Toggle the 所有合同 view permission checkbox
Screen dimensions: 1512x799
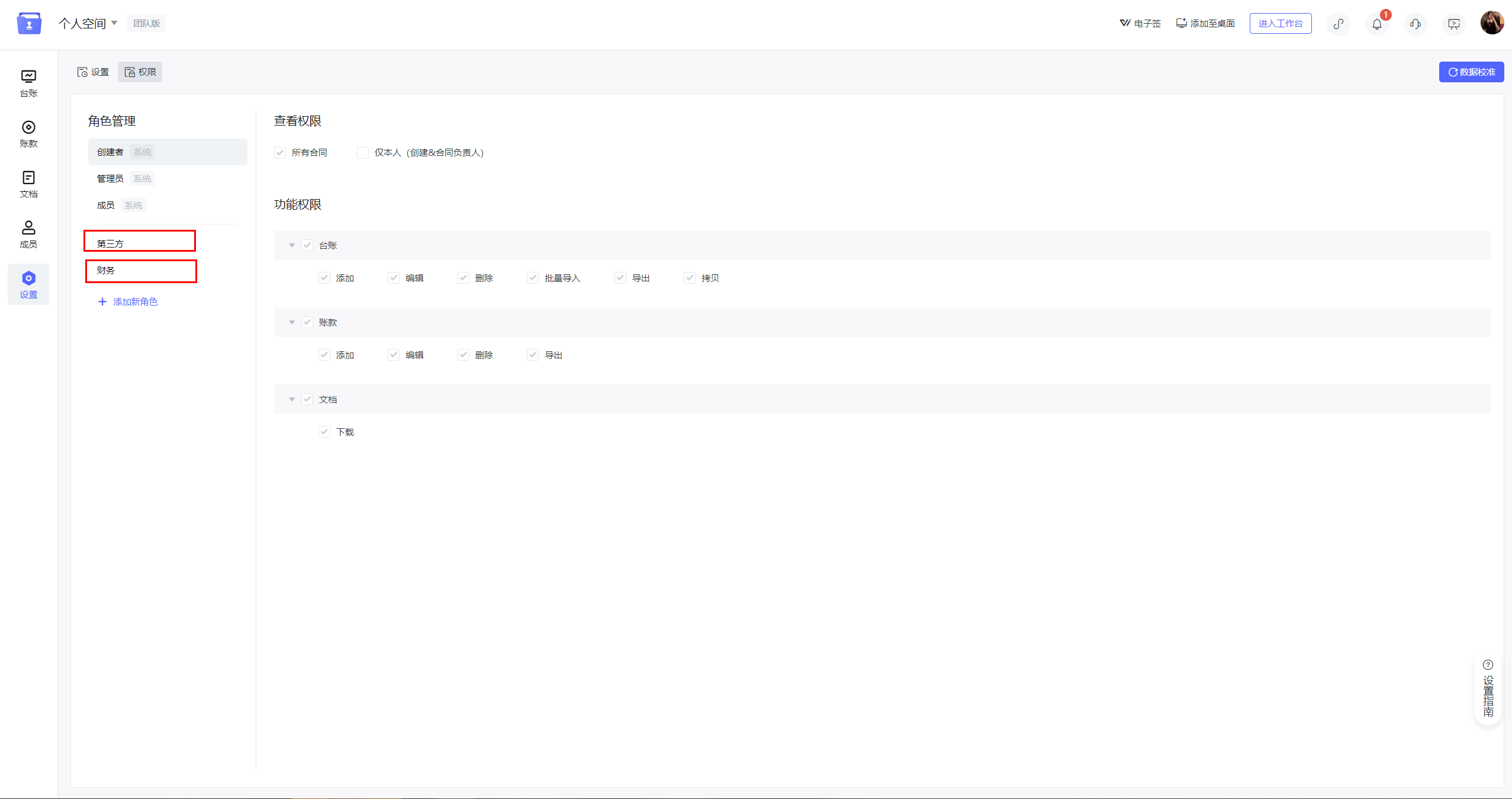click(x=280, y=153)
